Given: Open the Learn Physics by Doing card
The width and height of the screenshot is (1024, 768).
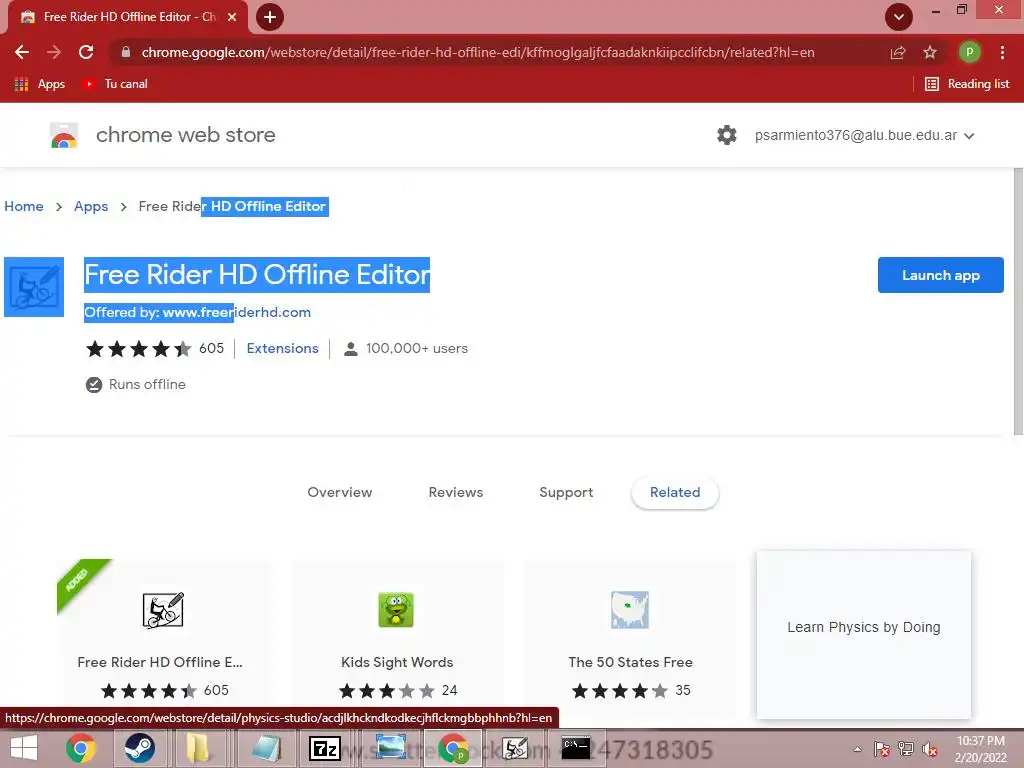Looking at the screenshot, I should click(x=863, y=634).
